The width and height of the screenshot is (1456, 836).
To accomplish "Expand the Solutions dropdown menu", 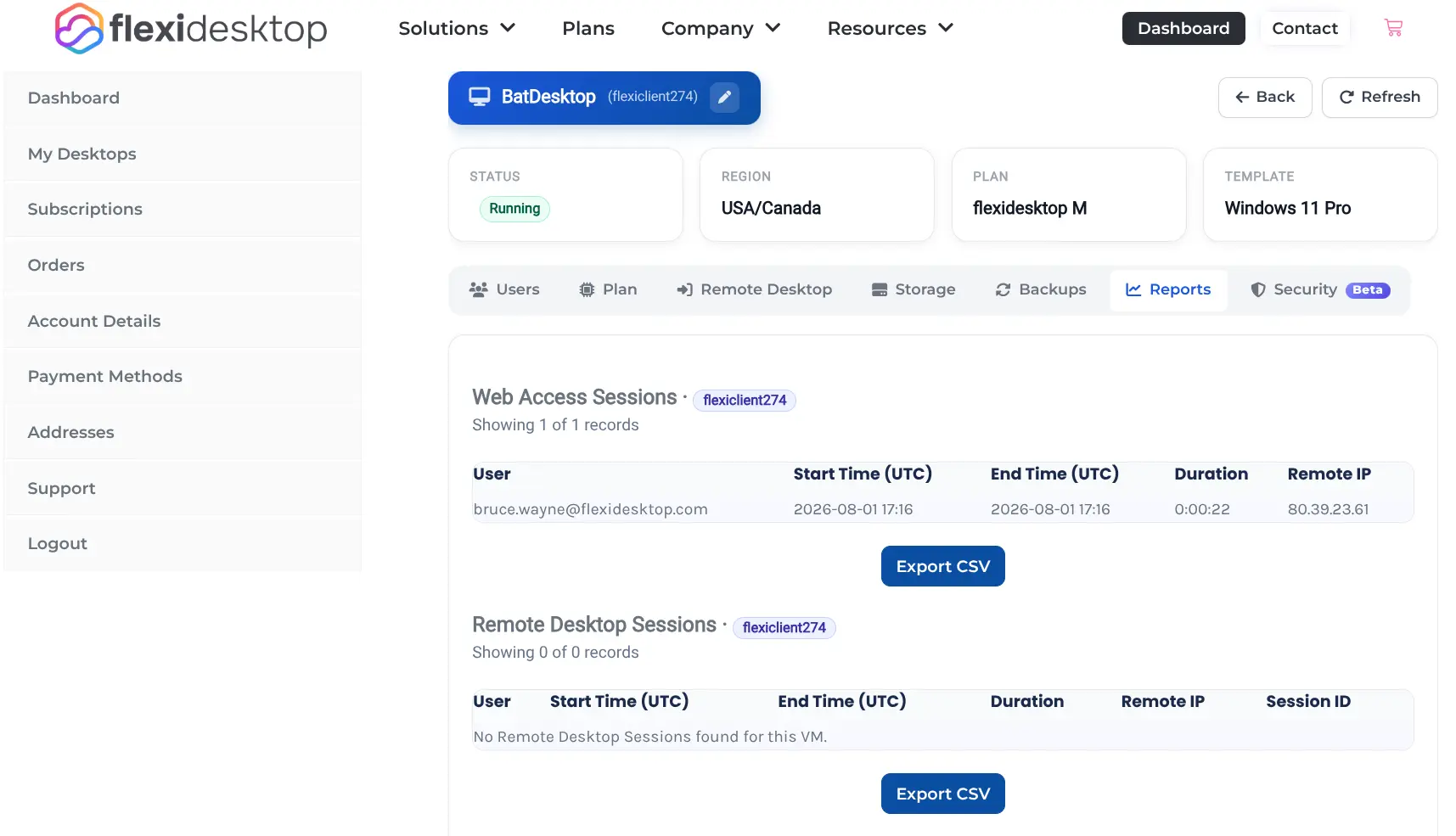I will click(x=457, y=28).
